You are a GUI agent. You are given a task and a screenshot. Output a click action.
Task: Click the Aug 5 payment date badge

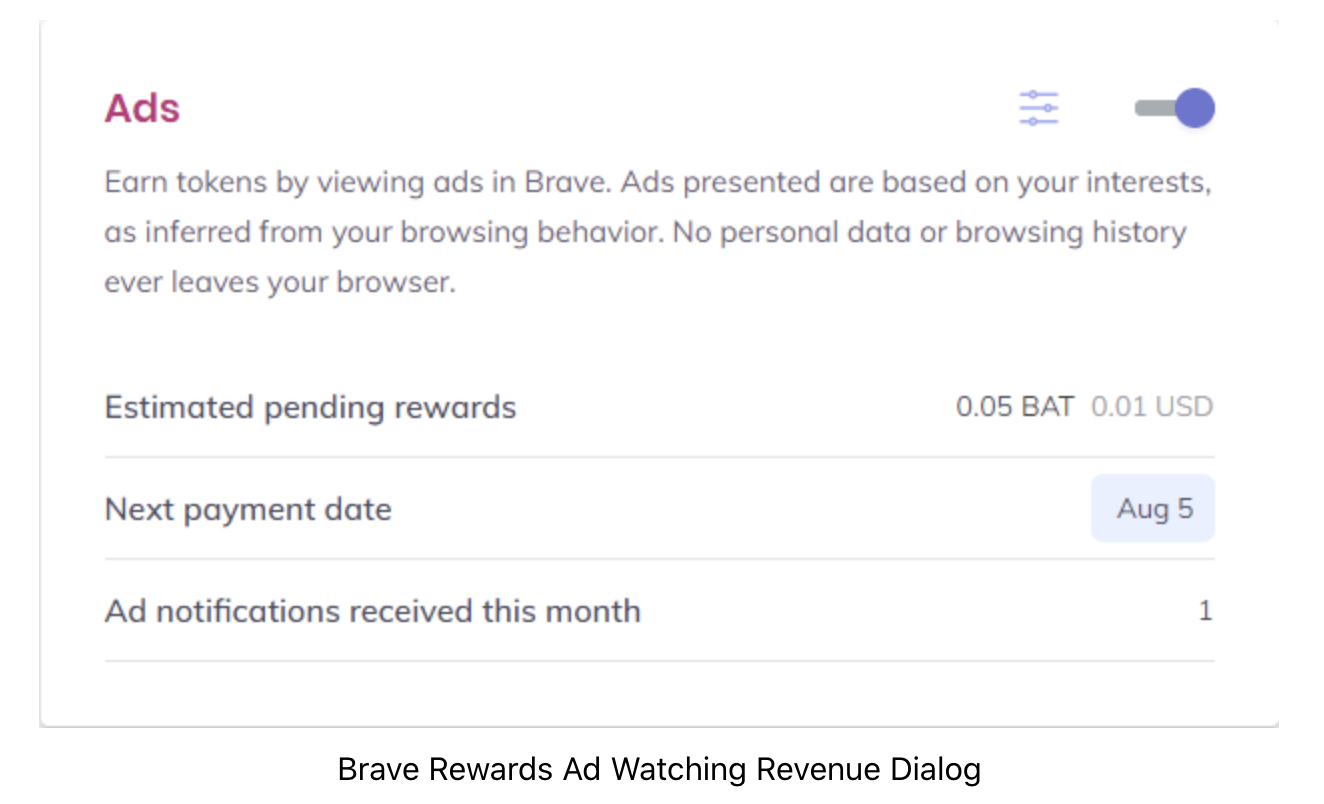point(1153,508)
